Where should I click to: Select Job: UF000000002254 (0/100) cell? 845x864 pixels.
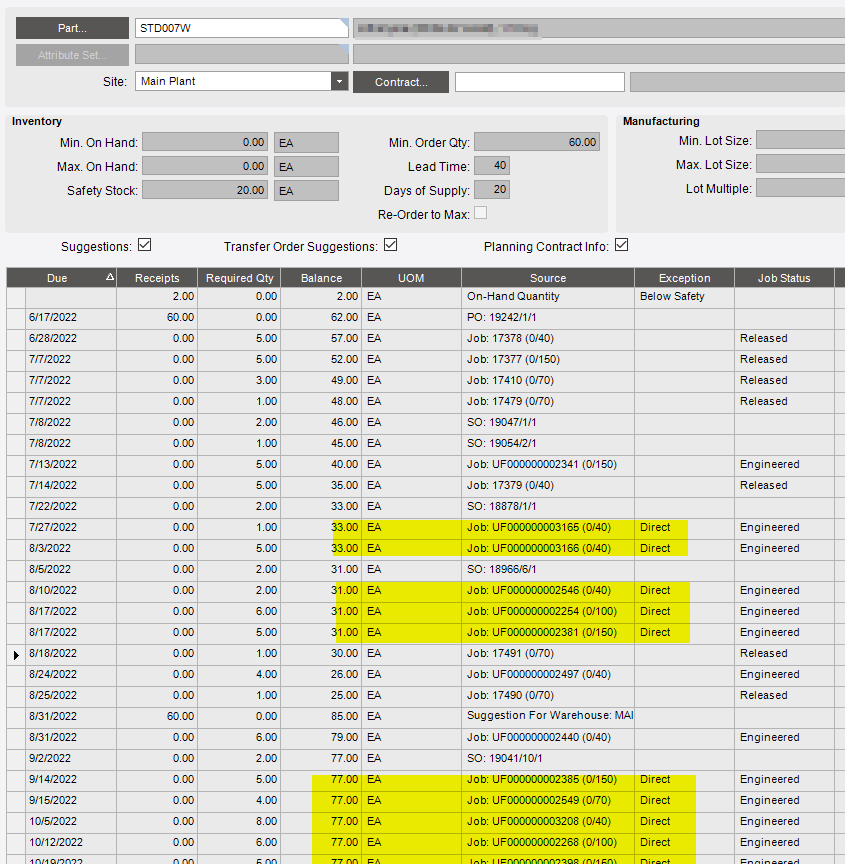click(548, 611)
